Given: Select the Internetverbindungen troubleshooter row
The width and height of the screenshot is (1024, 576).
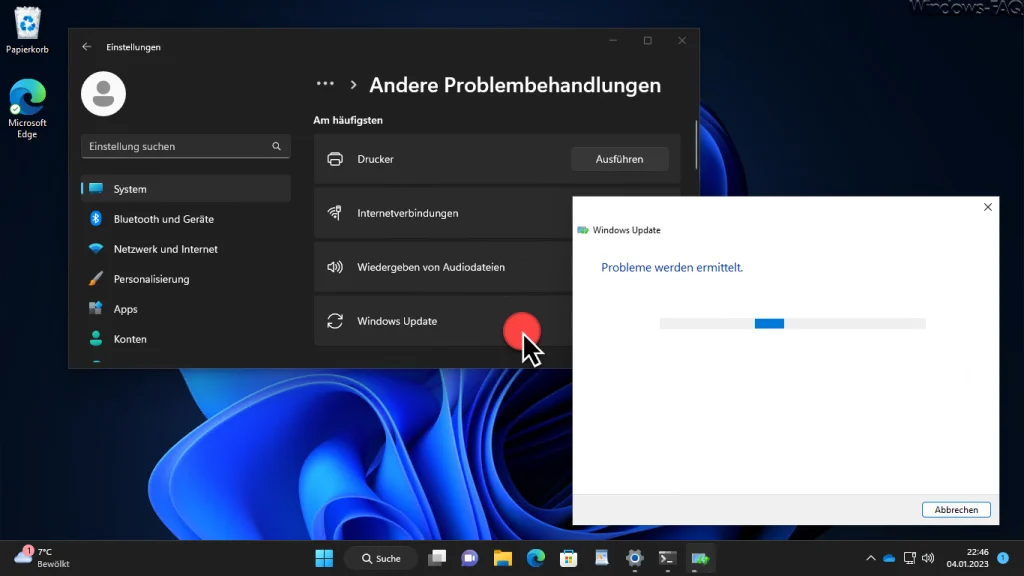Looking at the screenshot, I should (x=443, y=213).
